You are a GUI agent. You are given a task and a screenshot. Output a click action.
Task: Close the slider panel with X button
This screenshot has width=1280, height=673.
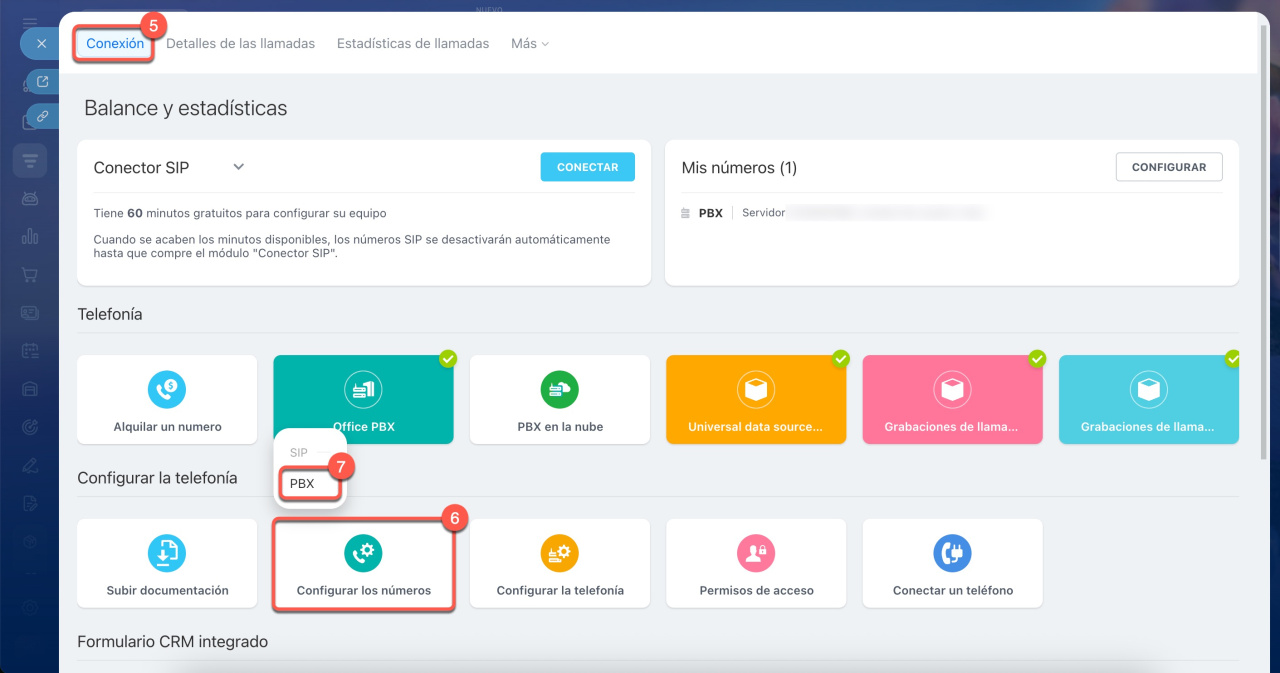[x=41, y=44]
